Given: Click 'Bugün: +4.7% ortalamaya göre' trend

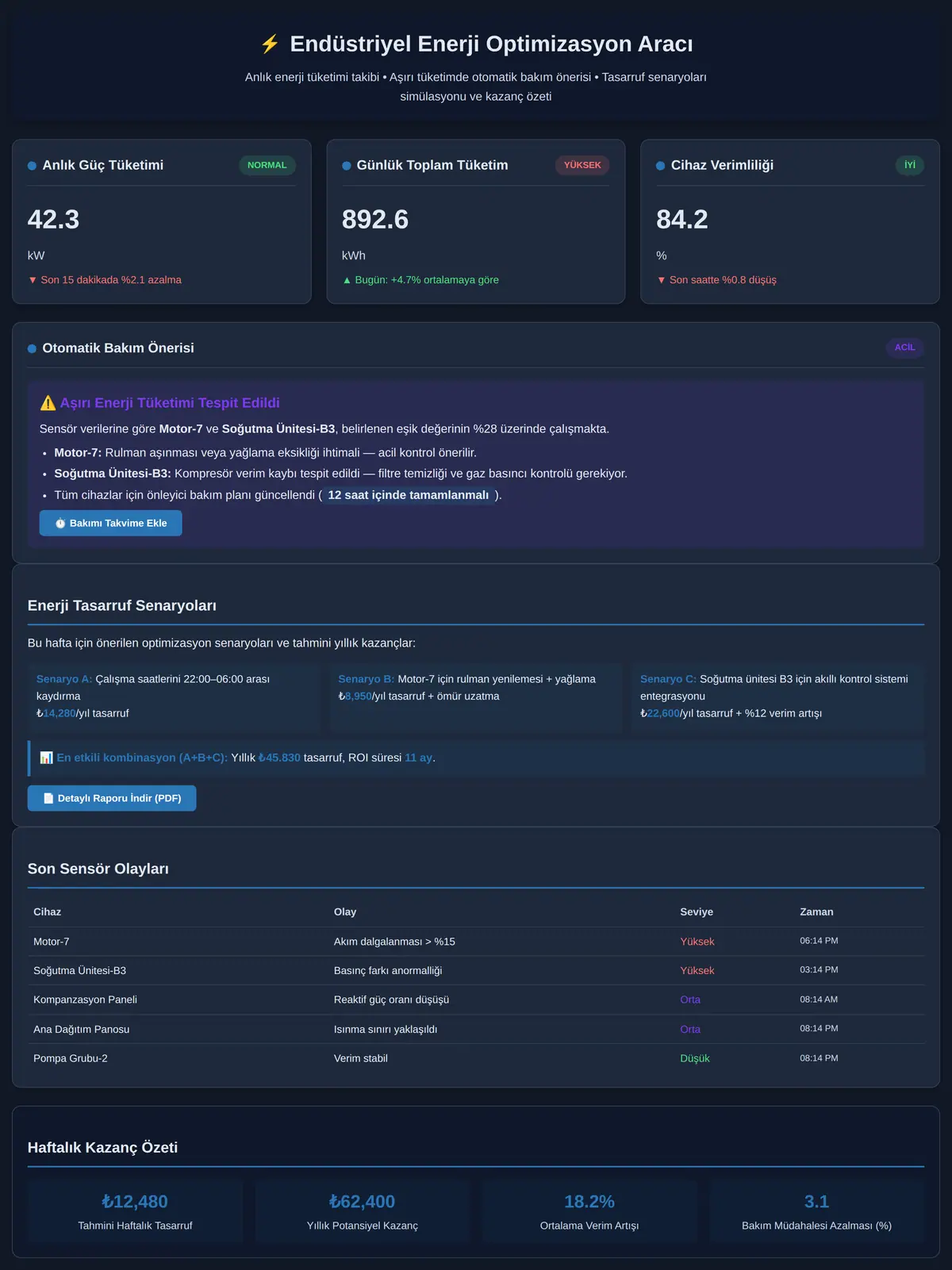Looking at the screenshot, I should point(420,280).
